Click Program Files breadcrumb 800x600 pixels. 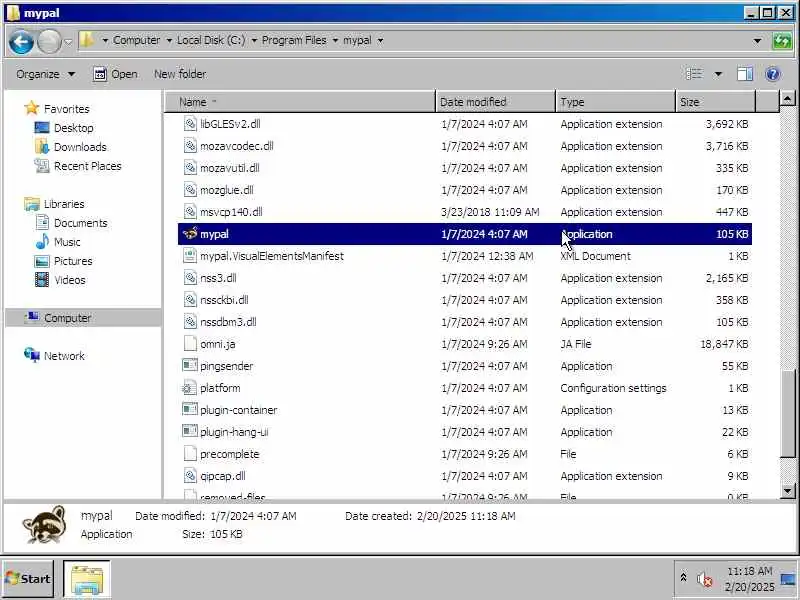coord(294,40)
